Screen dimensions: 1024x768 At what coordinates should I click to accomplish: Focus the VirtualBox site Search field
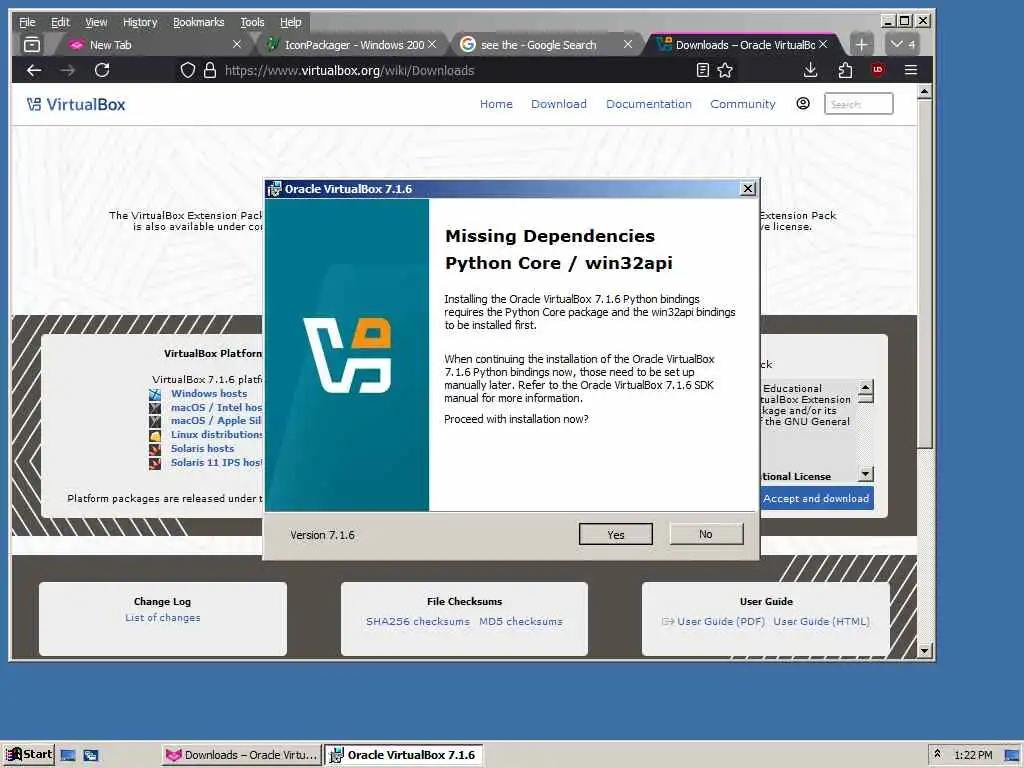click(x=859, y=104)
